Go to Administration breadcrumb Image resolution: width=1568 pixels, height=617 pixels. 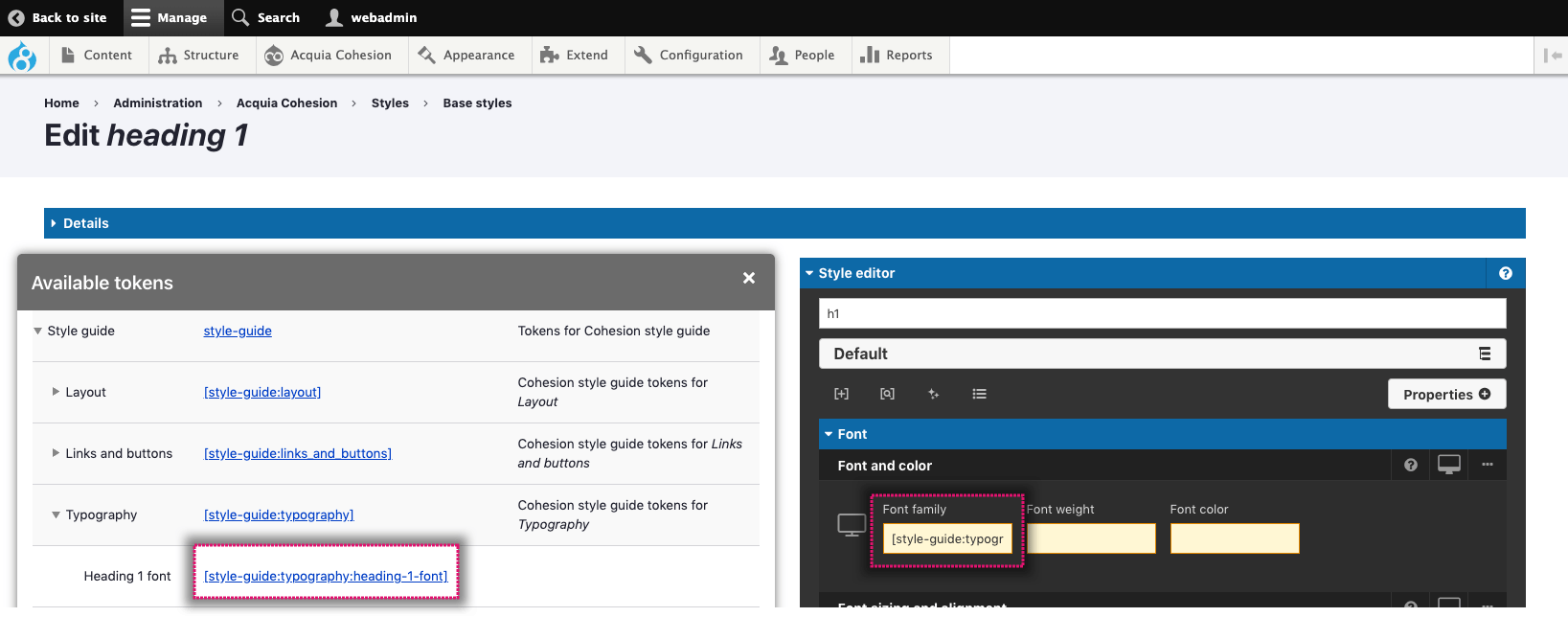point(158,103)
